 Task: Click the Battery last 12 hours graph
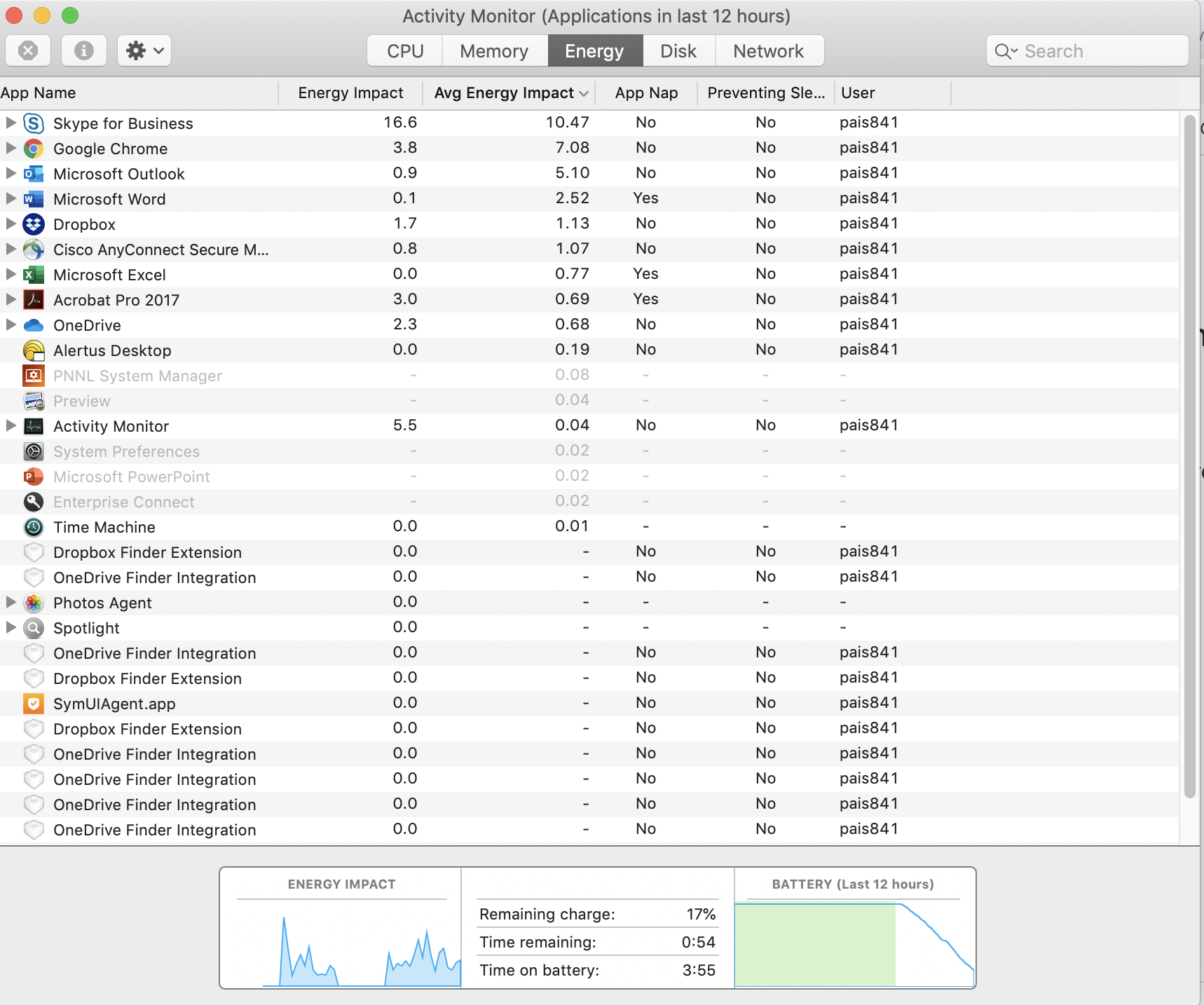[x=854, y=944]
